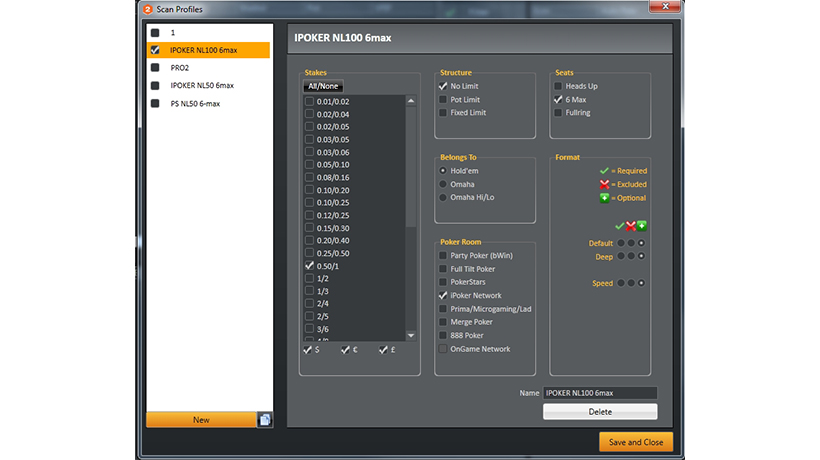Viewport: 820px width, 460px height.
Task: Check Full Tilt Poker room
Action: click(443, 269)
